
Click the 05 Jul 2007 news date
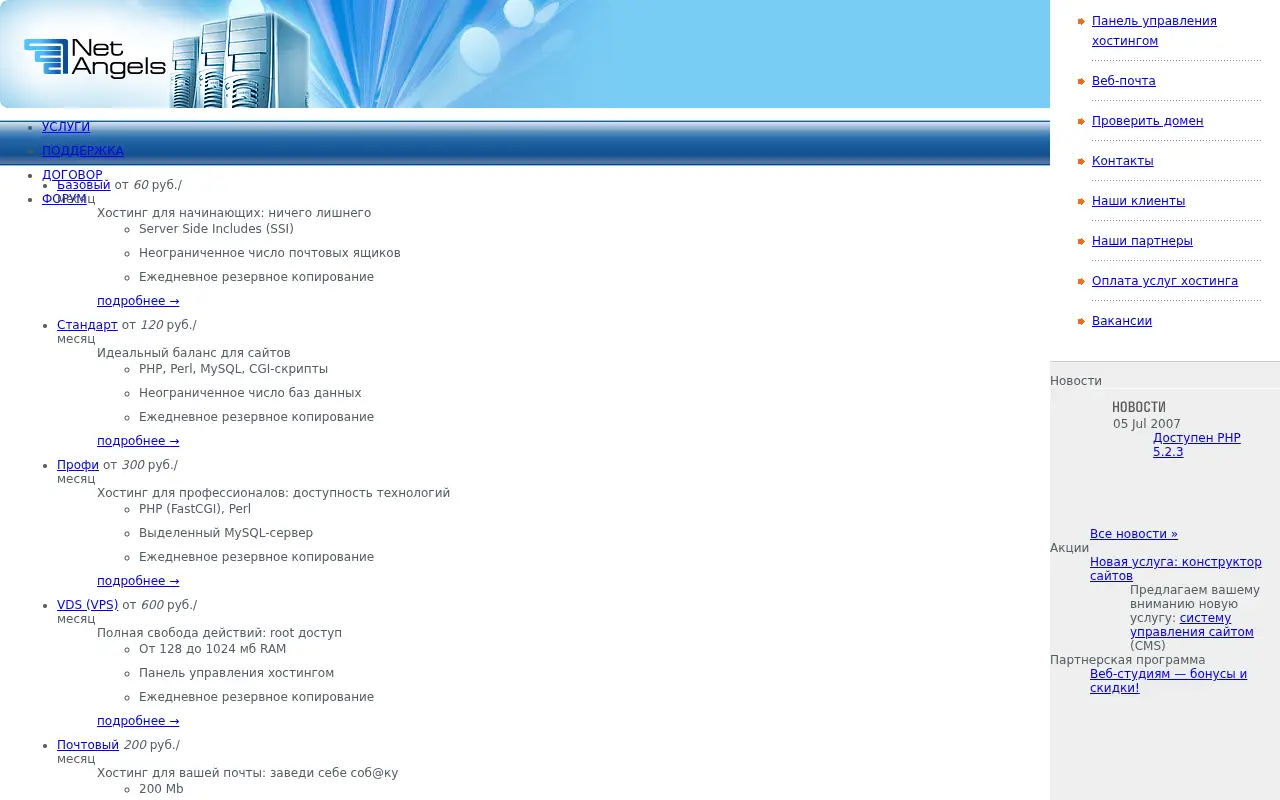coord(1147,424)
